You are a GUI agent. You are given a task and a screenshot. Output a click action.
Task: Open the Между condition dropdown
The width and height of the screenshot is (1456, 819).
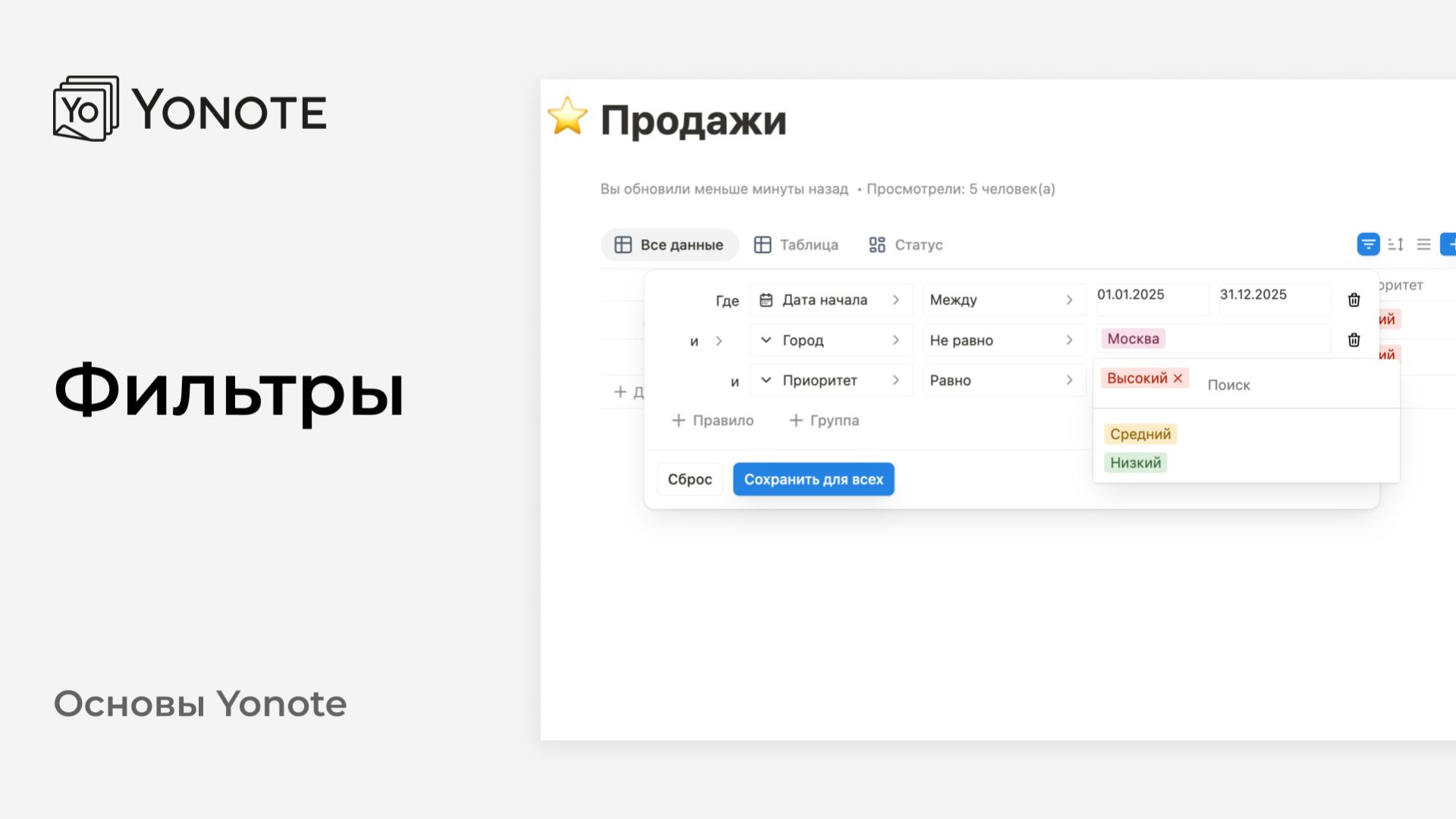[x=1004, y=300]
